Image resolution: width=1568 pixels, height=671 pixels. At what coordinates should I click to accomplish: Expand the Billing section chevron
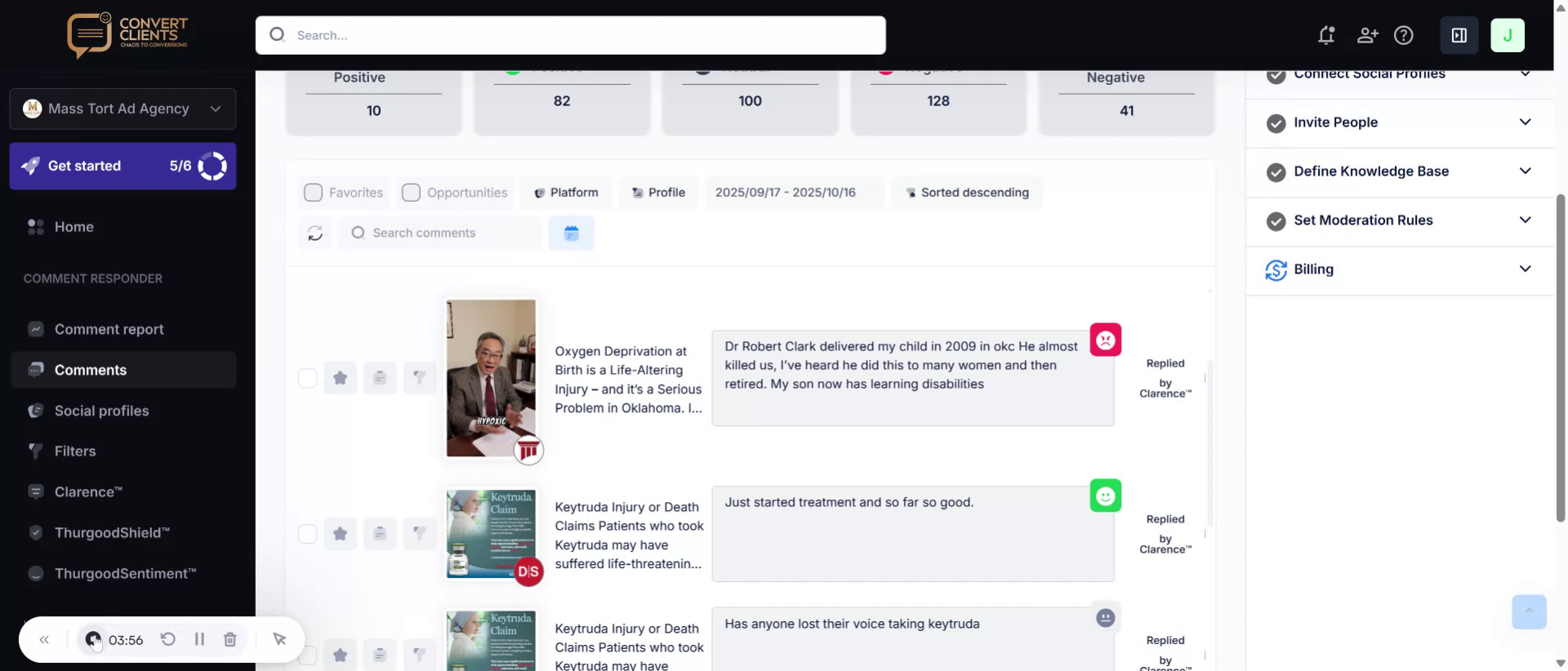[x=1525, y=269]
